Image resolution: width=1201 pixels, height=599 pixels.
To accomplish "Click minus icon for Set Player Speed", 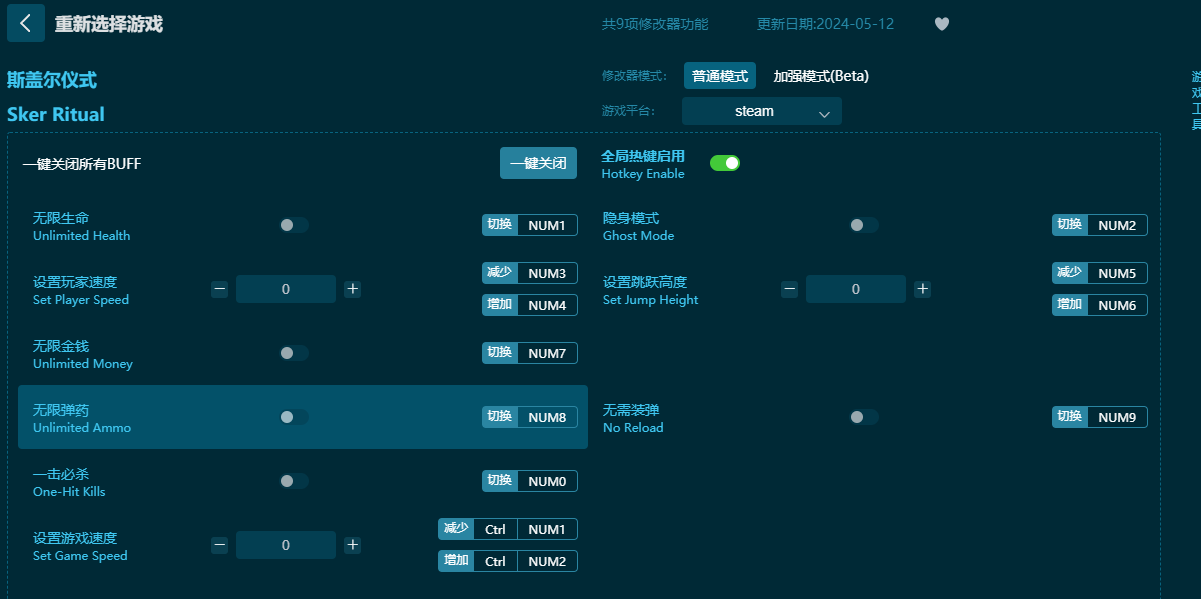I will point(220,289).
